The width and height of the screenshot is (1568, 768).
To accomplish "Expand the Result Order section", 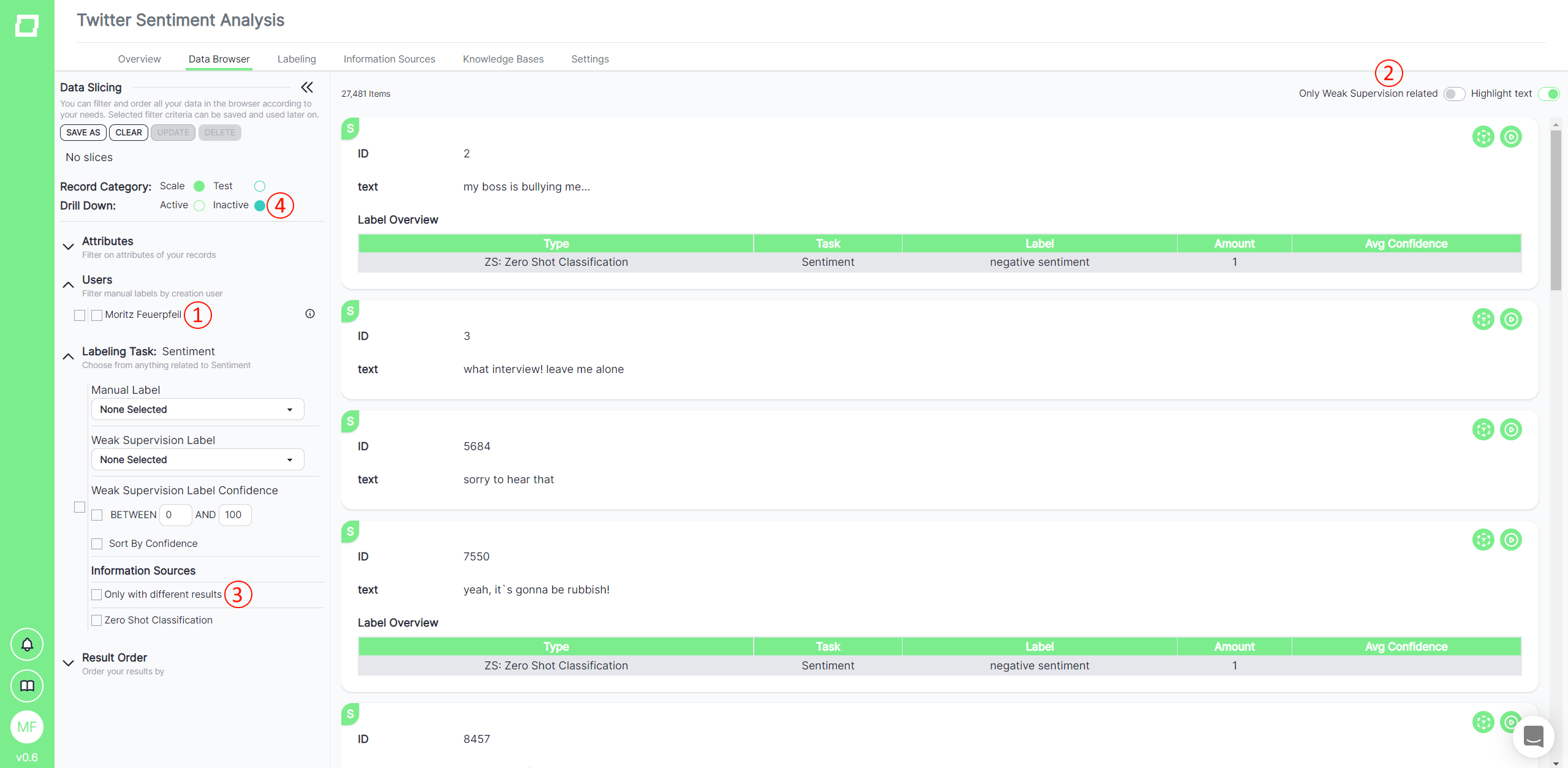I will click(68, 663).
